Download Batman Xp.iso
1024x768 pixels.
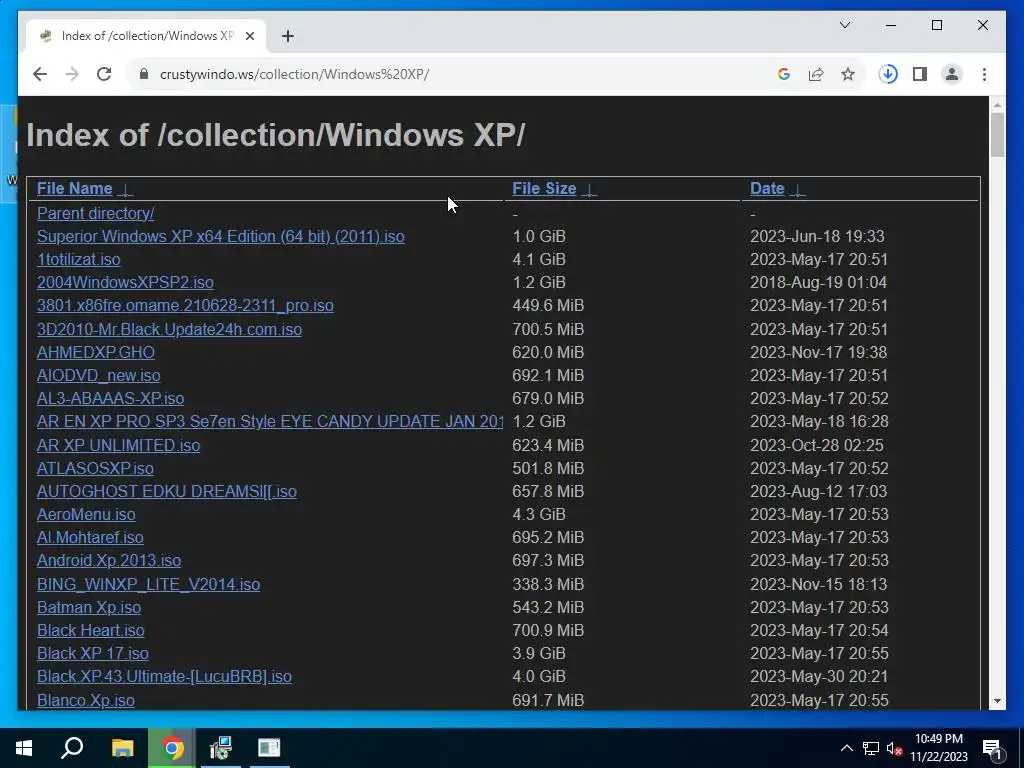(89, 607)
